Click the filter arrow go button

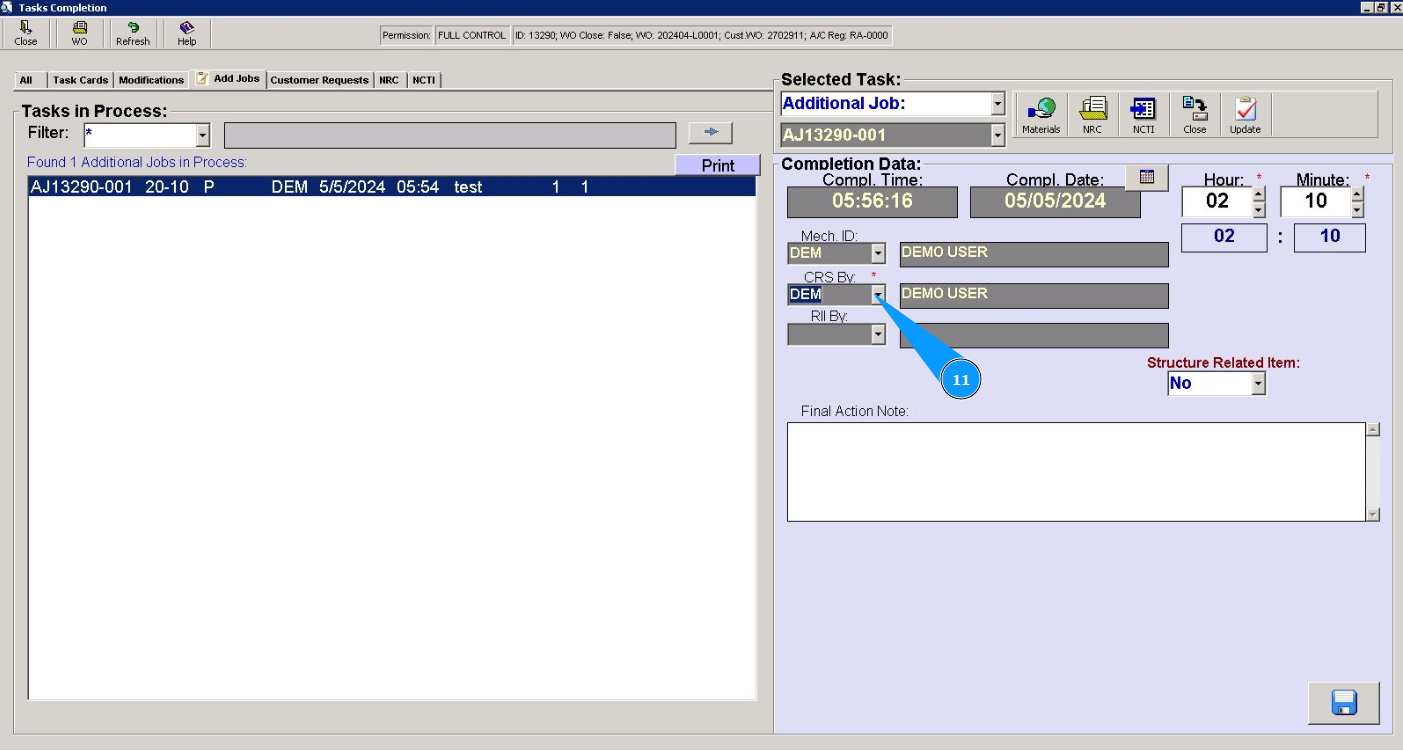tap(711, 133)
